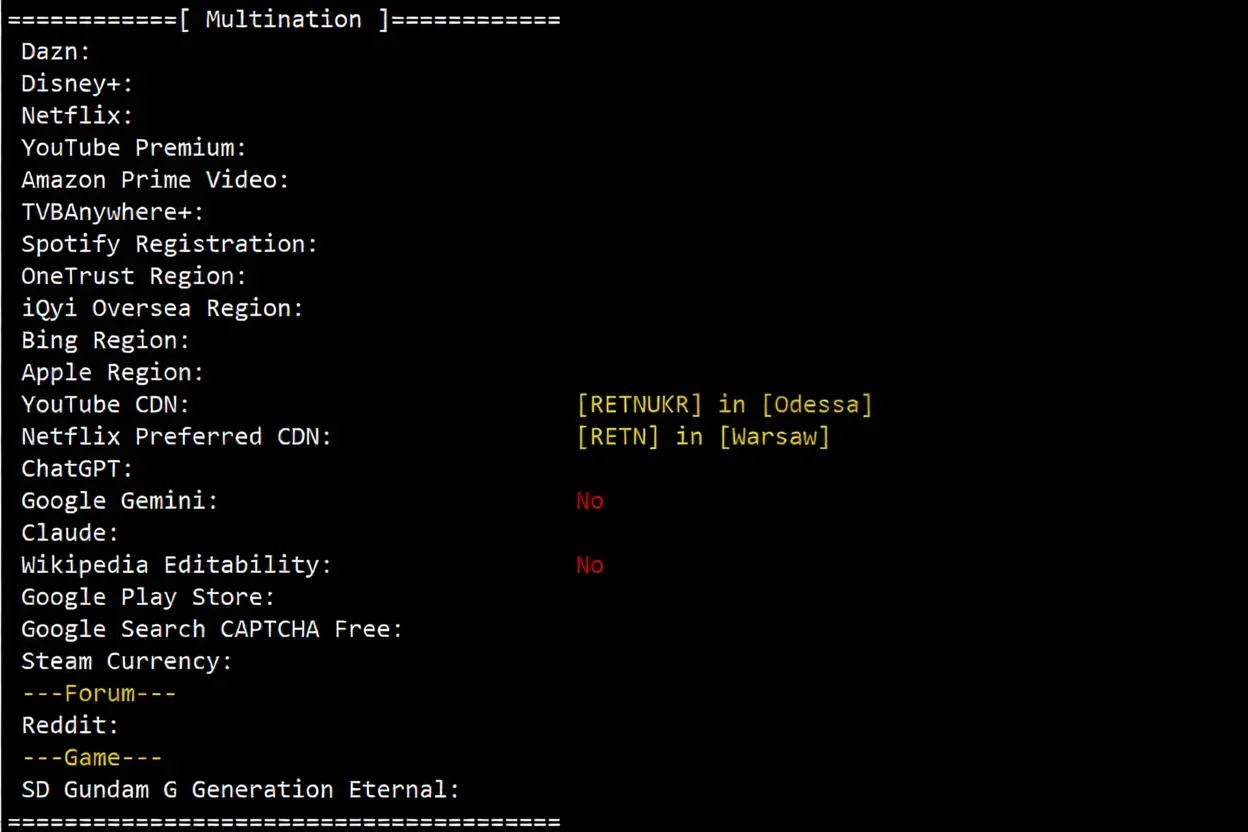Select 'Spotify Registration:' text
The image size is (1248, 832).
click(169, 244)
